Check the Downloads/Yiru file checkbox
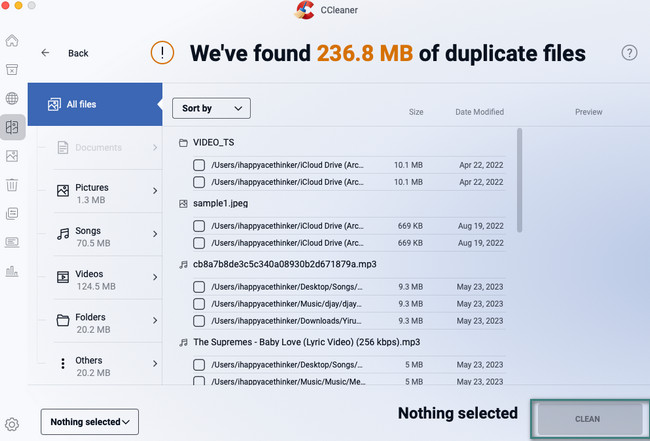 pos(199,321)
